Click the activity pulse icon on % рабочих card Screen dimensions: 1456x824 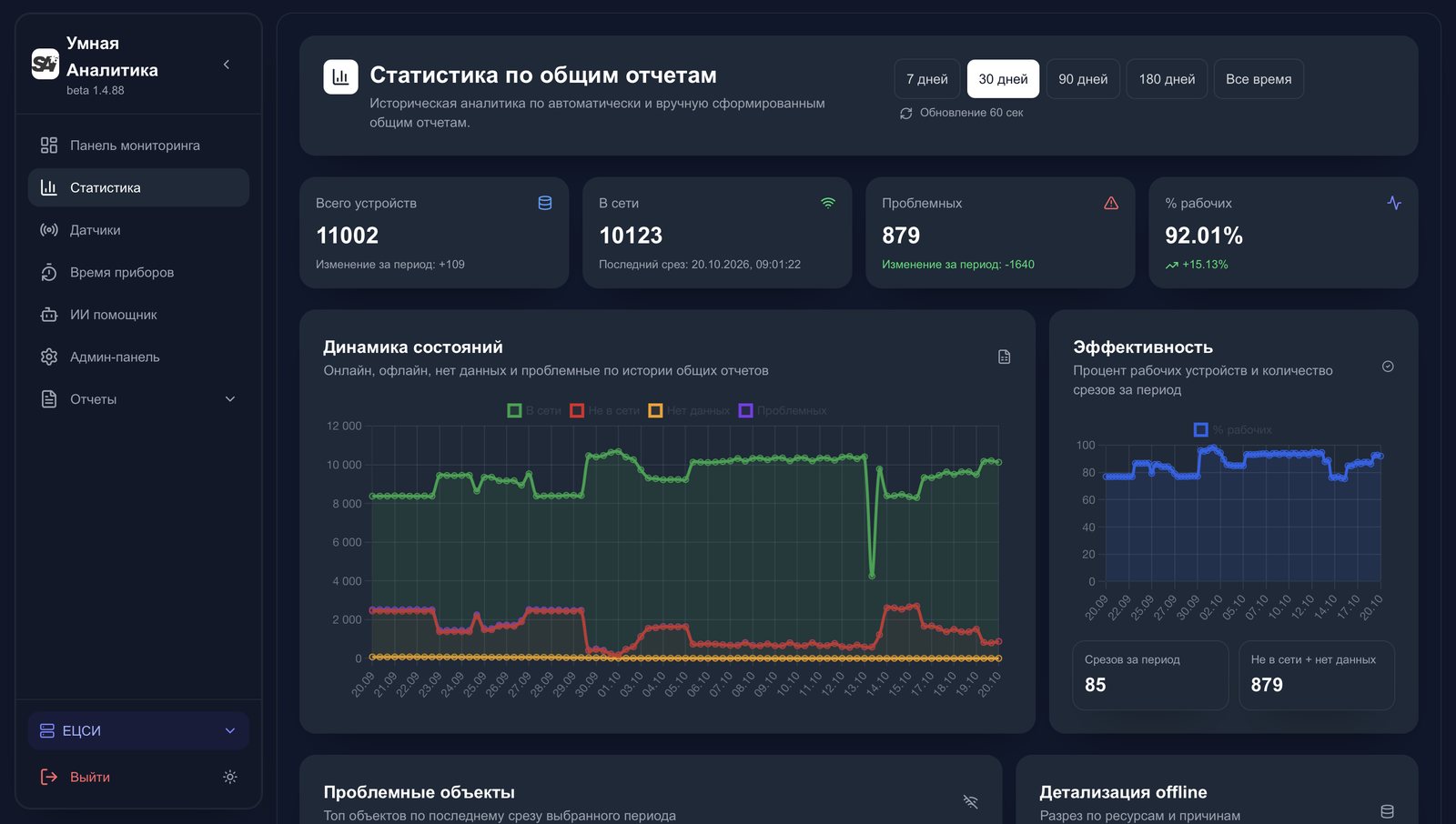click(1394, 203)
